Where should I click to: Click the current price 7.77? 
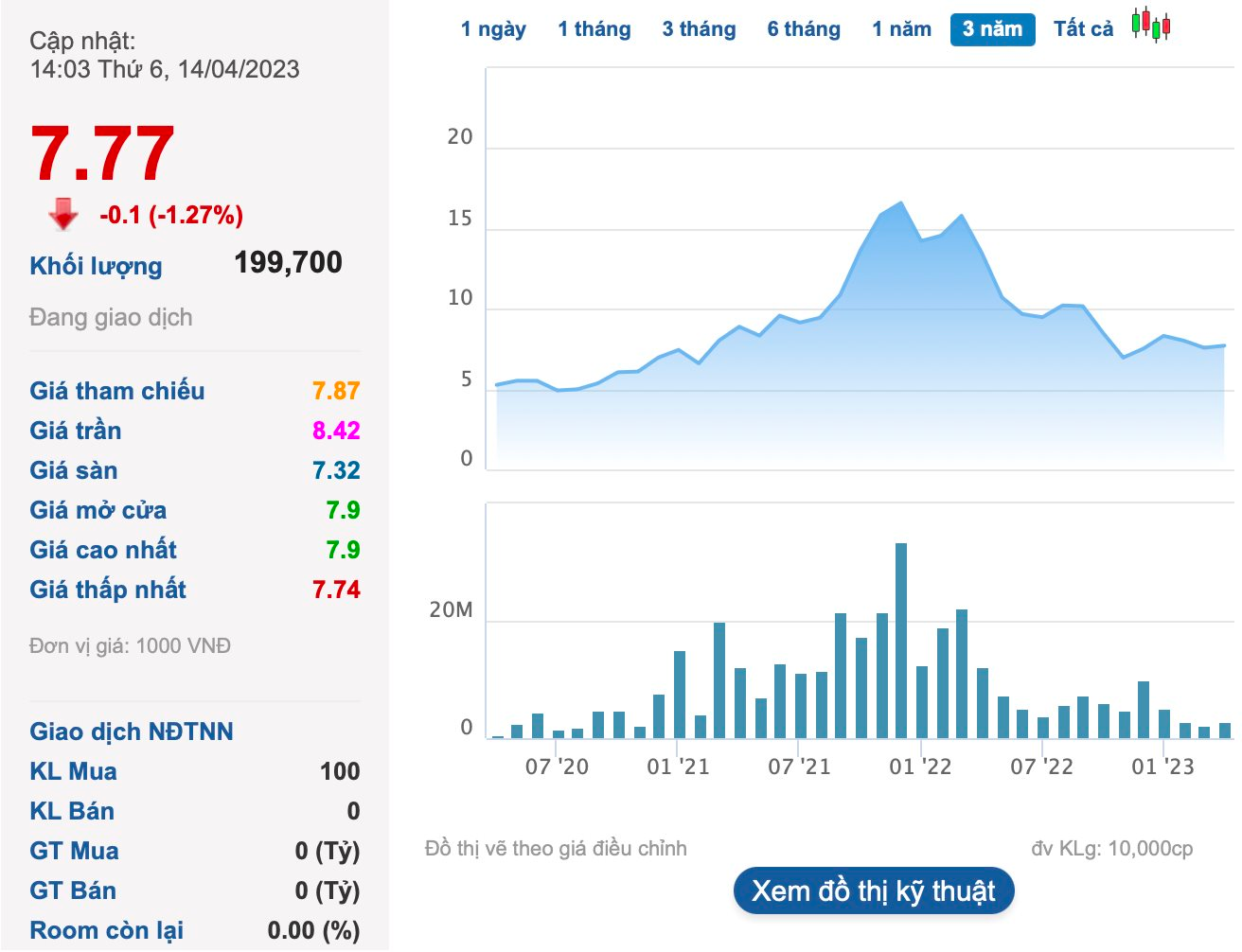pyautogui.click(x=102, y=153)
